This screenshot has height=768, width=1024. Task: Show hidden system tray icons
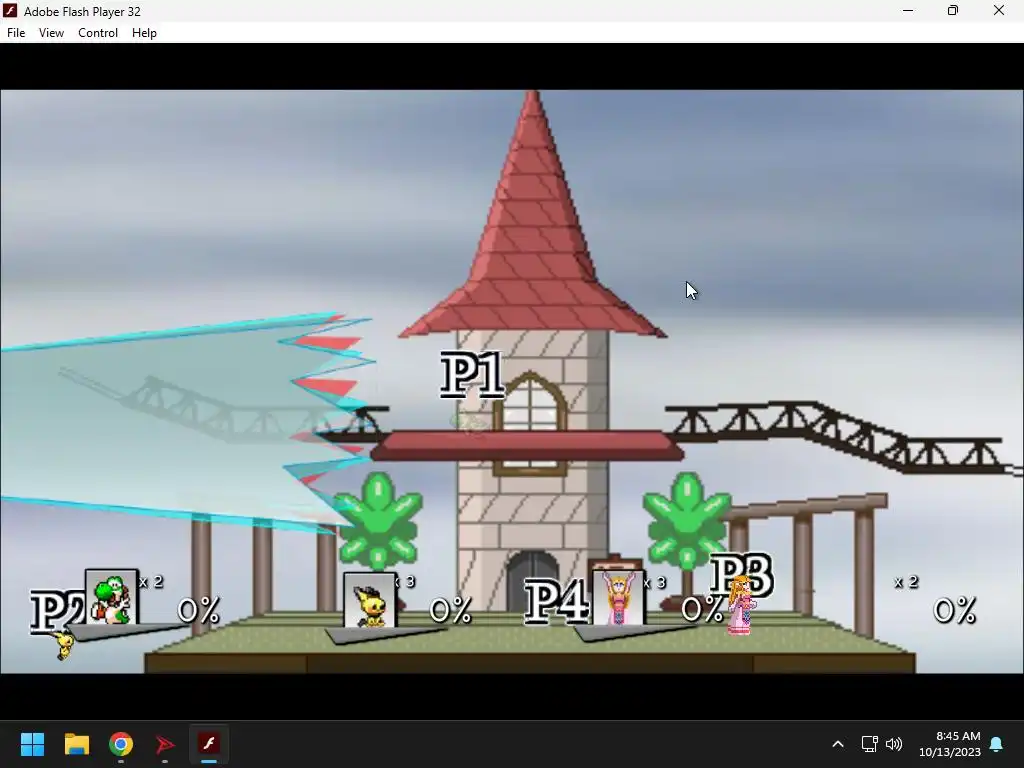coord(838,744)
